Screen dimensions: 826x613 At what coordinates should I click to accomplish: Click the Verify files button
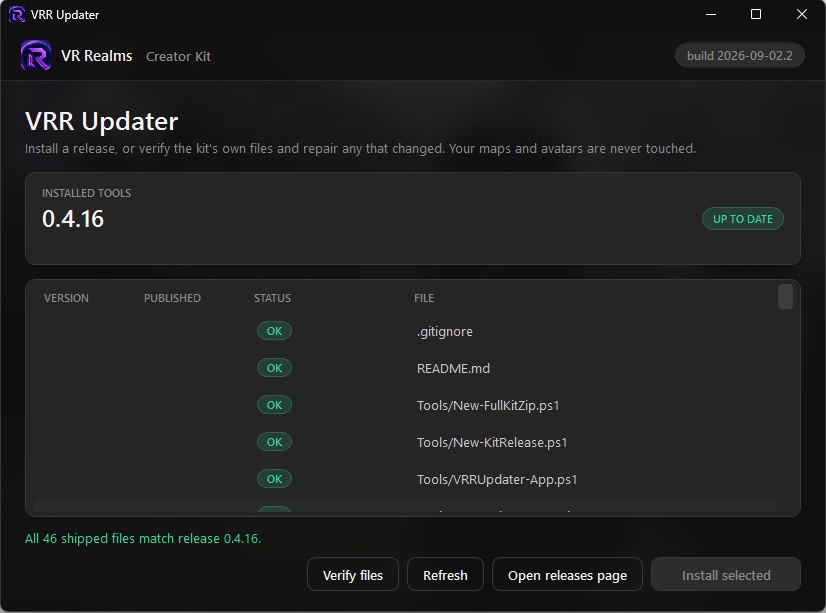pos(352,575)
